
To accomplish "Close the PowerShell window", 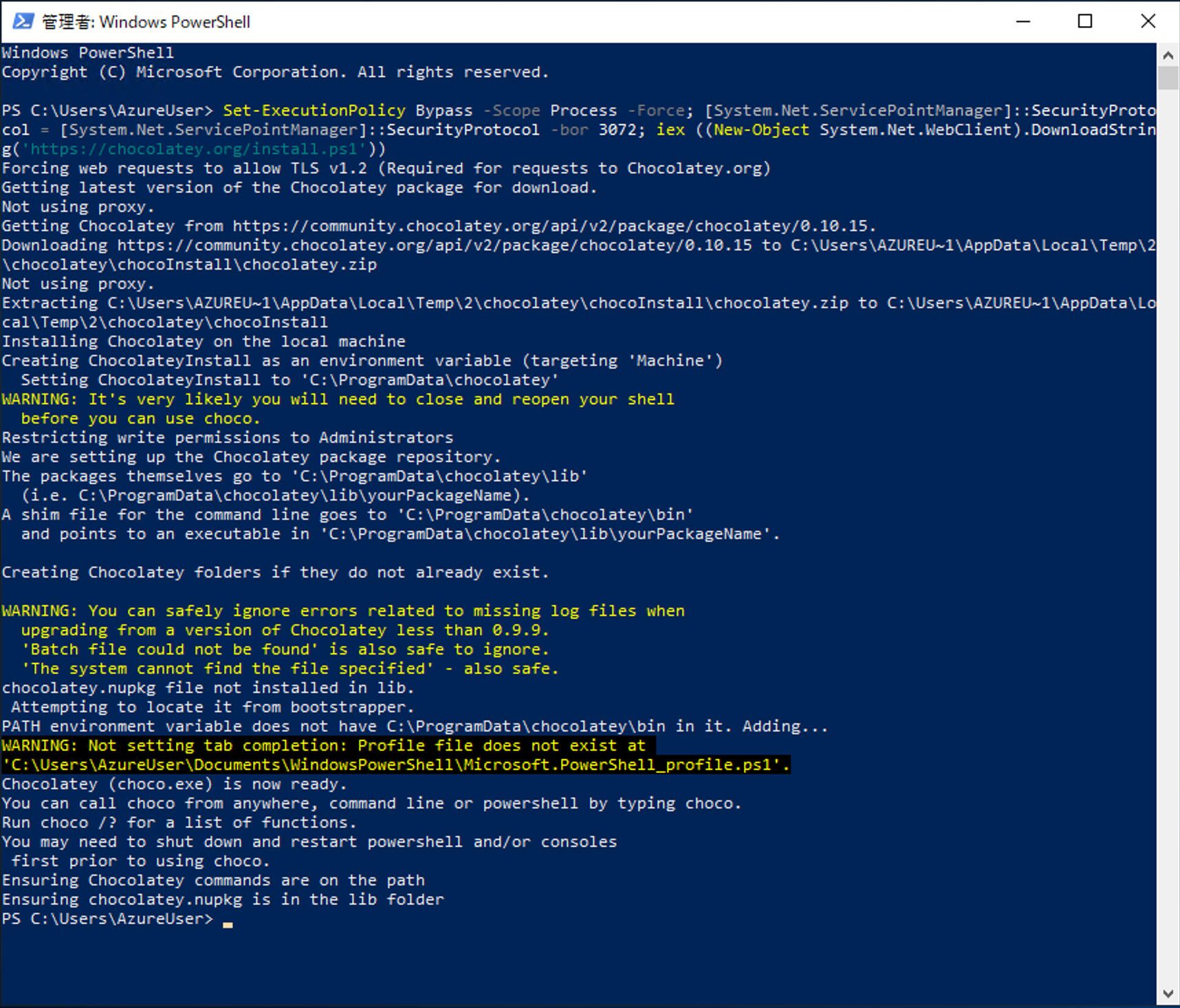I will pyautogui.click(x=1148, y=21).
